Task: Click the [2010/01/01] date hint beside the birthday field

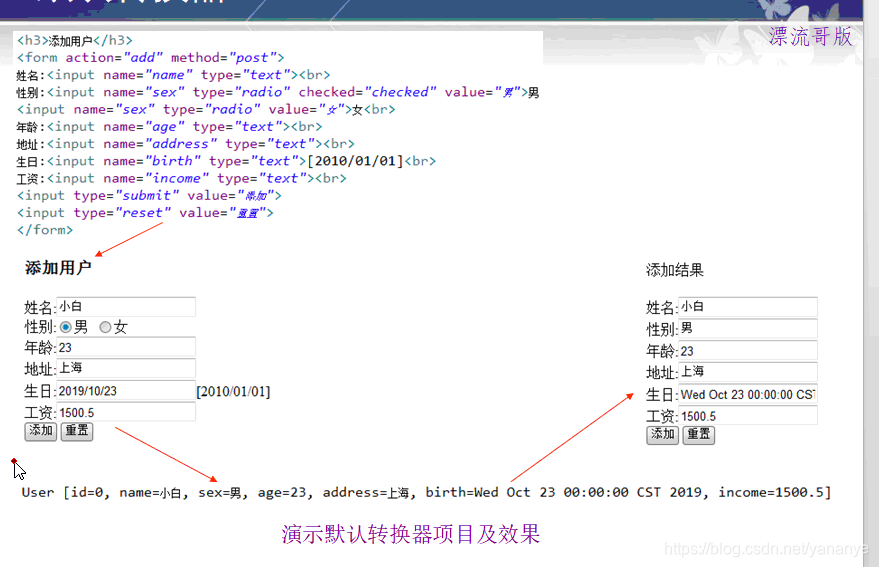Action: pos(233,391)
